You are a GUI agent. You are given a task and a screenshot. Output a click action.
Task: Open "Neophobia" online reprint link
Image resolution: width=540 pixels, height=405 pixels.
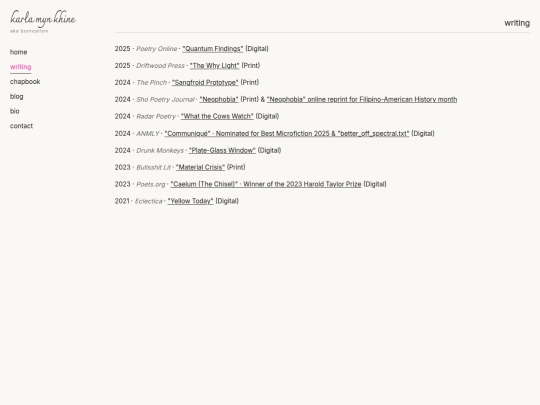[x=362, y=99]
